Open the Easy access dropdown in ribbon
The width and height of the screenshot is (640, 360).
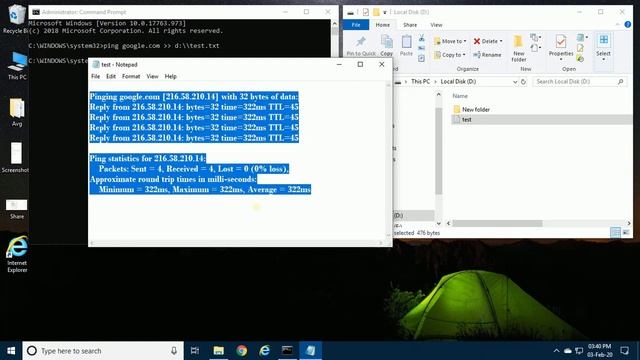(536, 49)
